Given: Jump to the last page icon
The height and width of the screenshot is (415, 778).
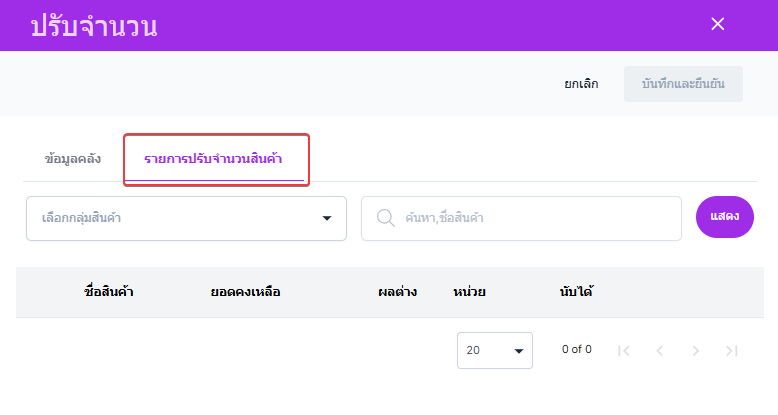Looking at the screenshot, I should 731,351.
